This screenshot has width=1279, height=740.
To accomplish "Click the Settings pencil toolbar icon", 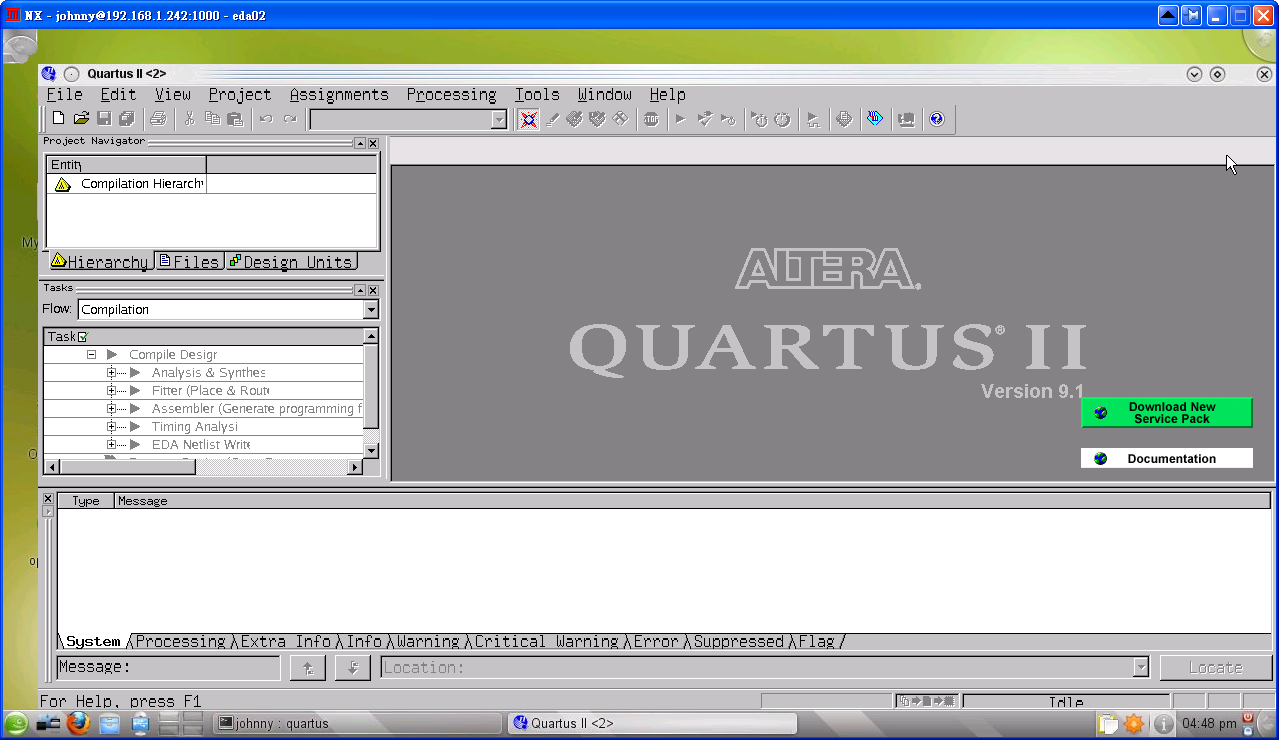I will [552, 119].
